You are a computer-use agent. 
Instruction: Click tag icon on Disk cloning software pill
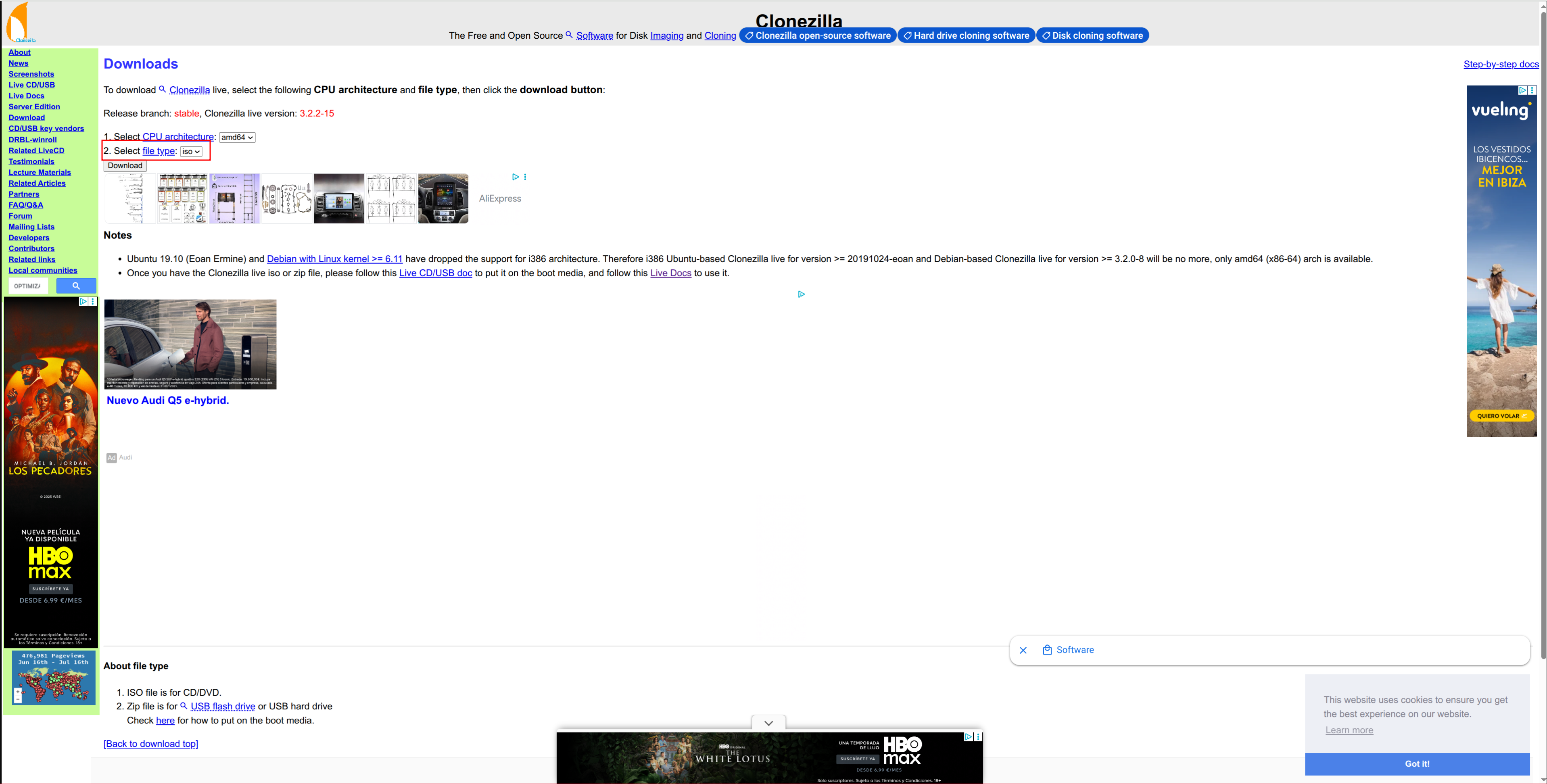[x=1046, y=36]
